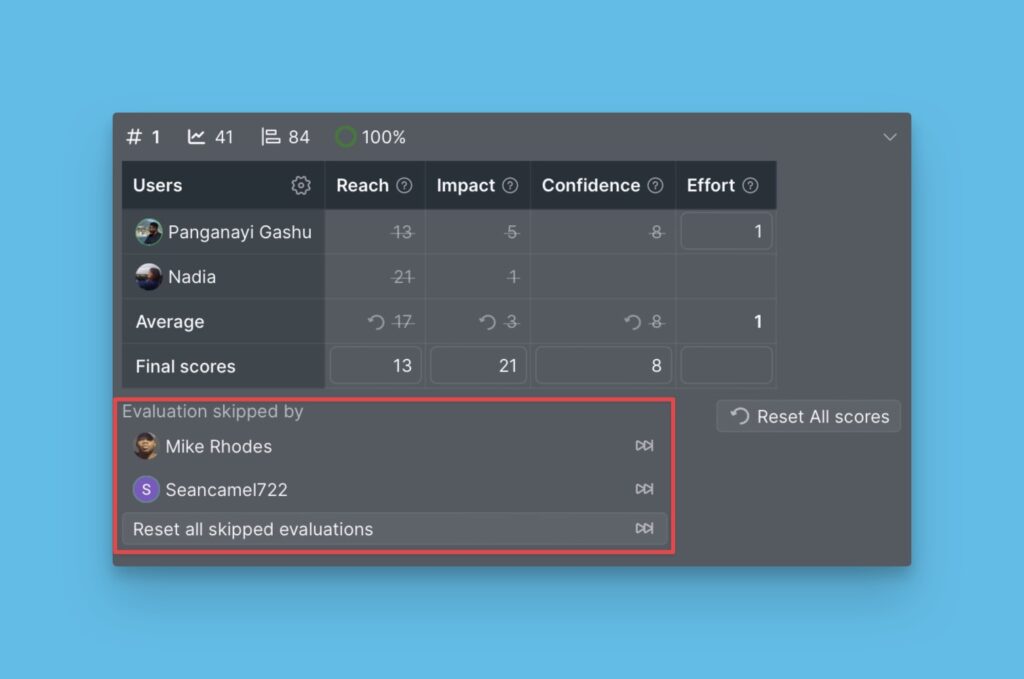Reset the average Confidence score icon
This screenshot has width=1024, height=679.
point(633,322)
